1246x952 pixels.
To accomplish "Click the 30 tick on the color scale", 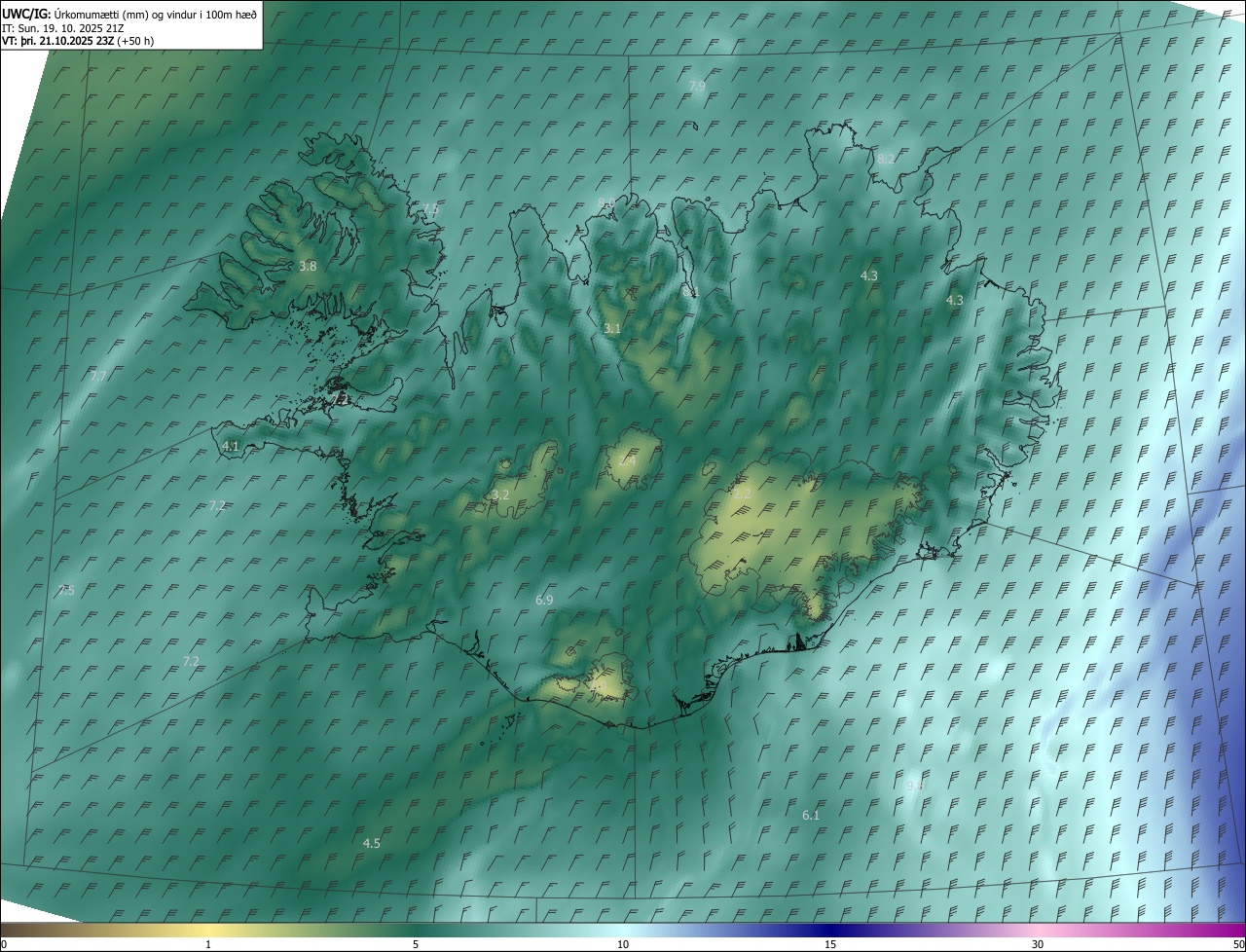I will pos(1038,944).
